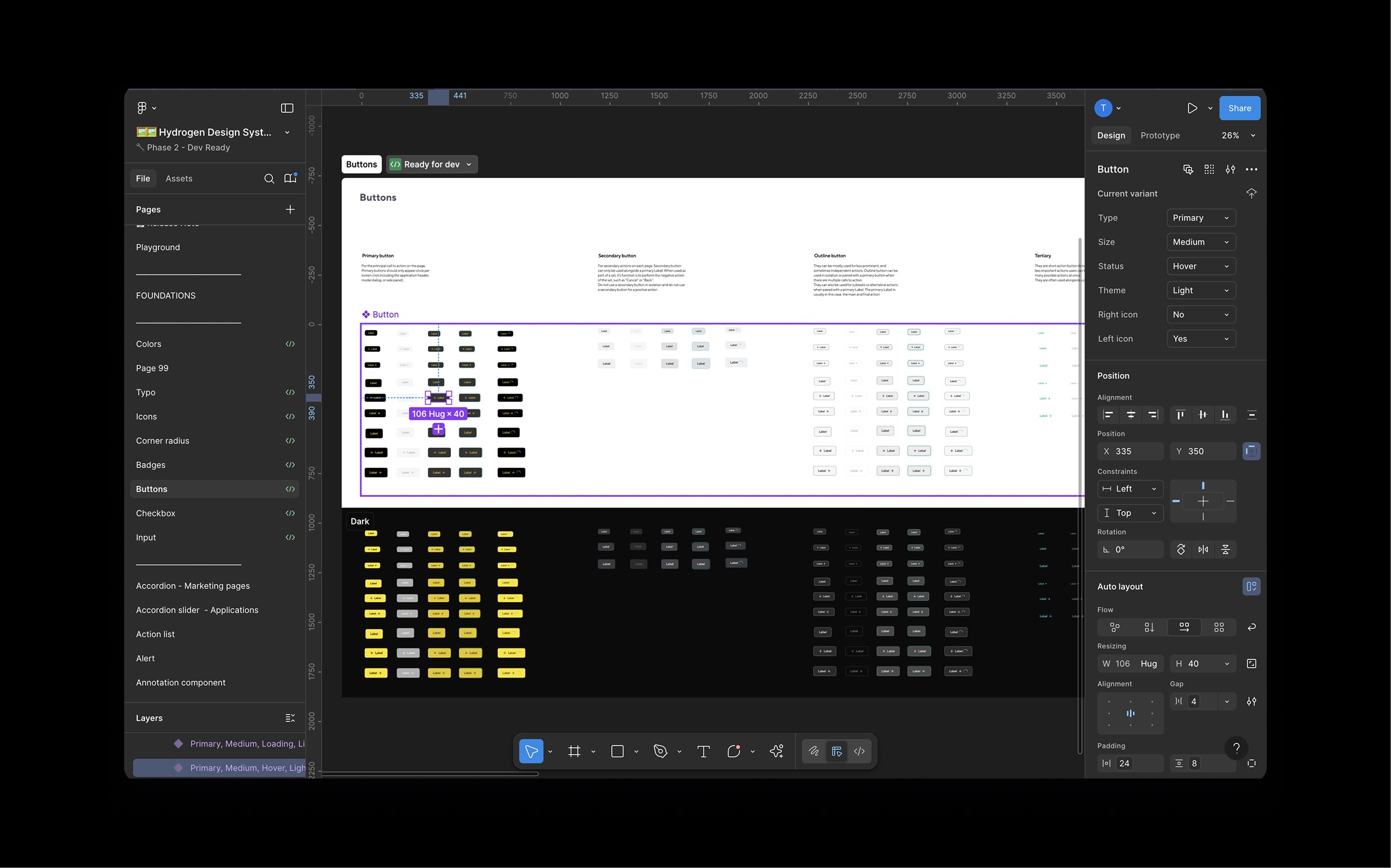The image size is (1391, 868).
Task: Set flow to horizontal layout
Action: click(1184, 627)
